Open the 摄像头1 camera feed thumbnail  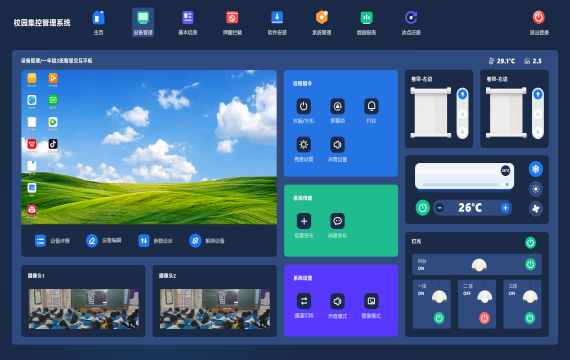(x=84, y=309)
